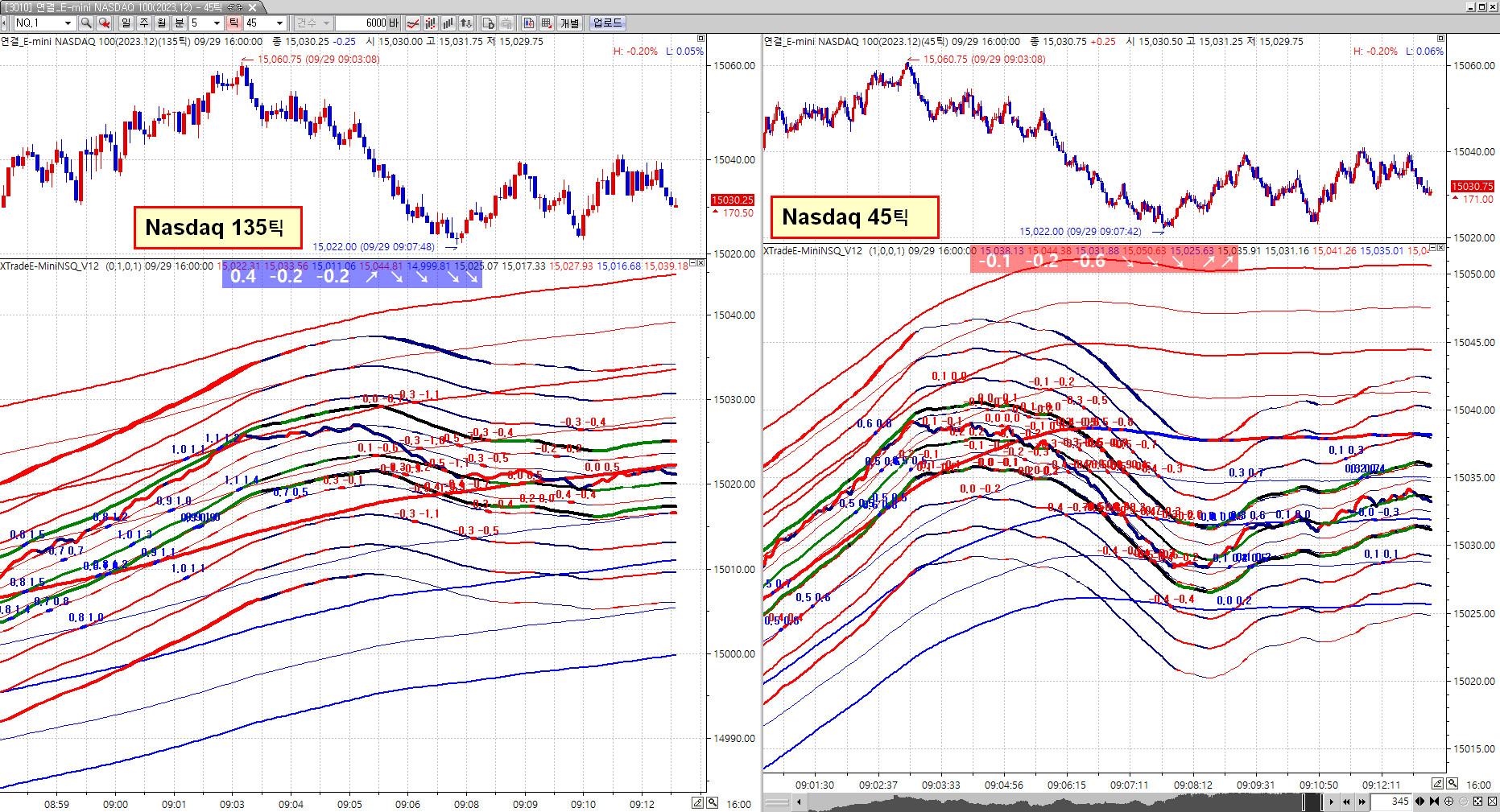Open the minute interval dropdown showing 5

pos(217,23)
